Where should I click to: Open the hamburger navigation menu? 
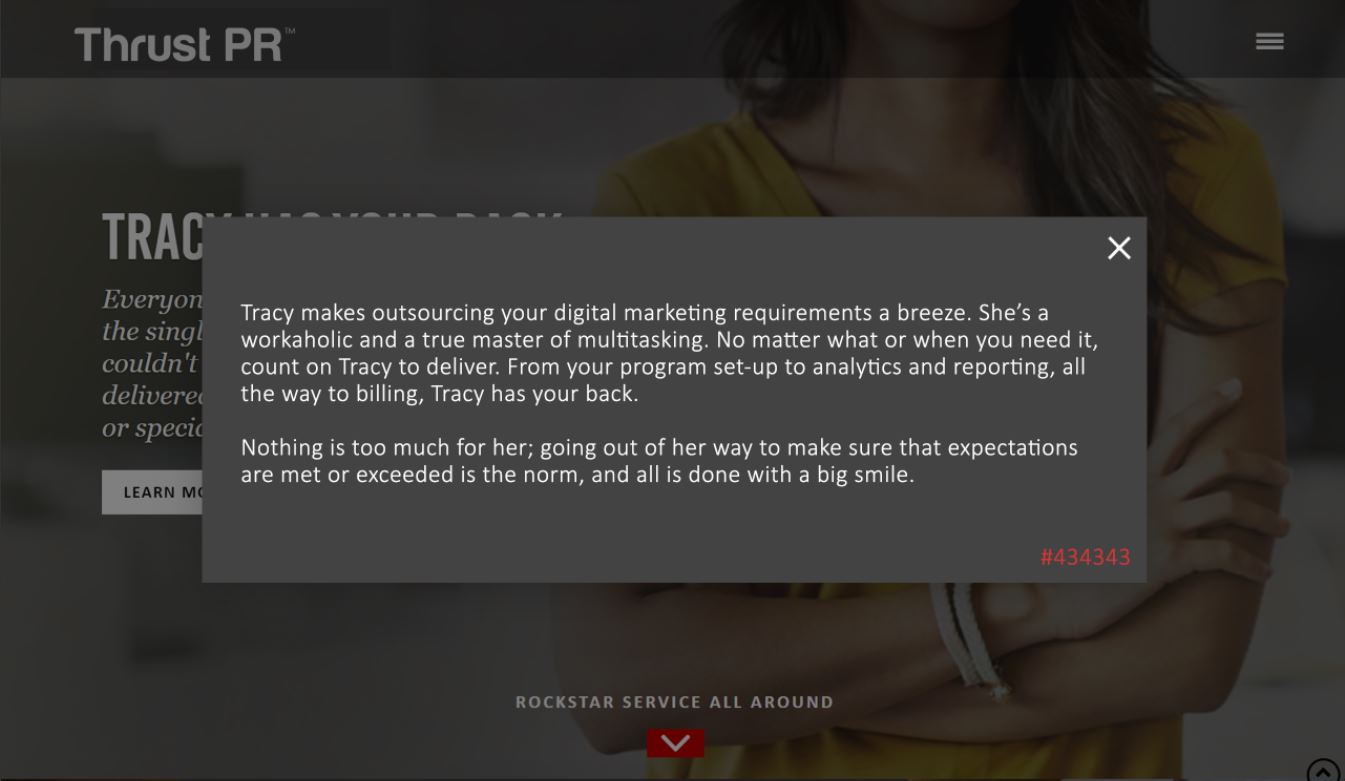1269,41
